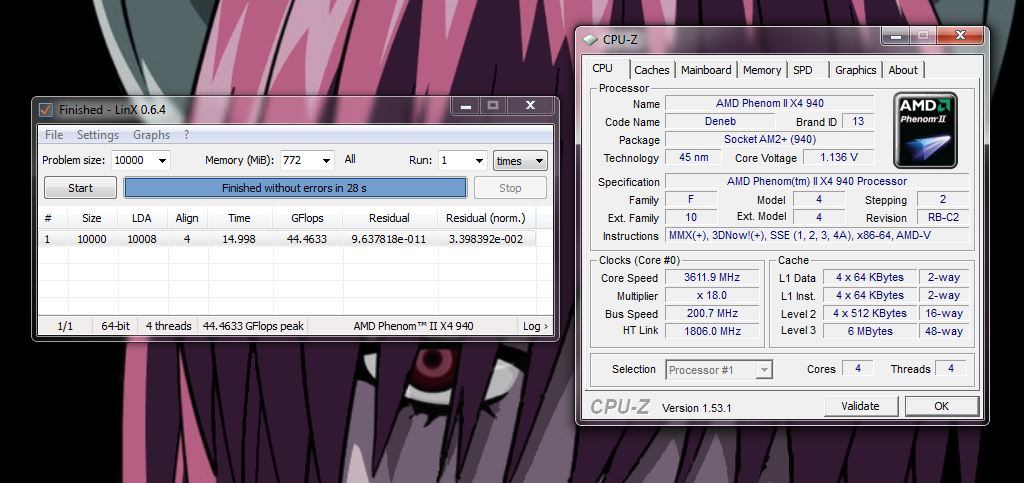The image size is (1024, 483).
Task: Click the 64-bit status bar entry
Action: [116, 326]
